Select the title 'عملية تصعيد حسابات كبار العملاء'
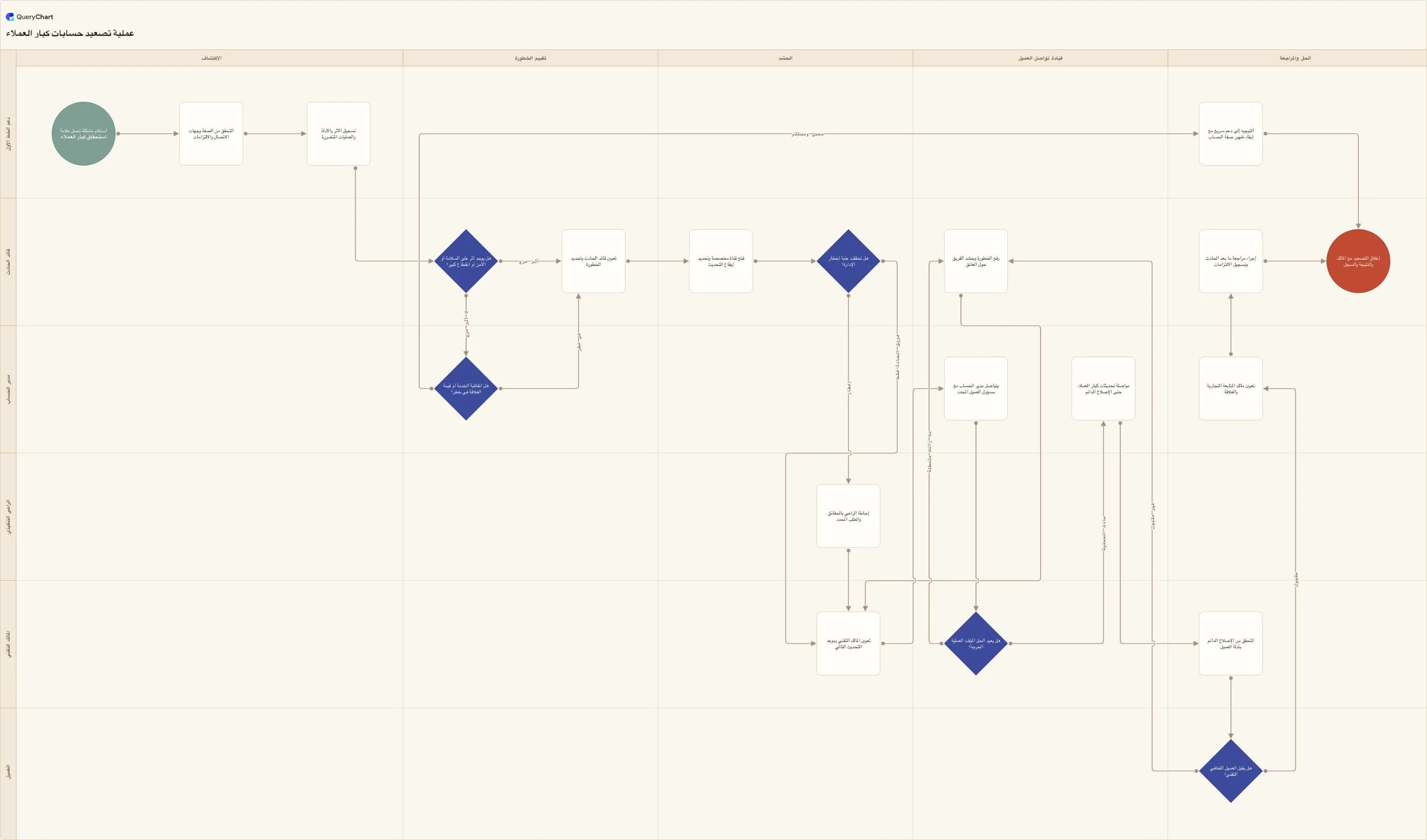The width and height of the screenshot is (1427, 840). pos(70,33)
